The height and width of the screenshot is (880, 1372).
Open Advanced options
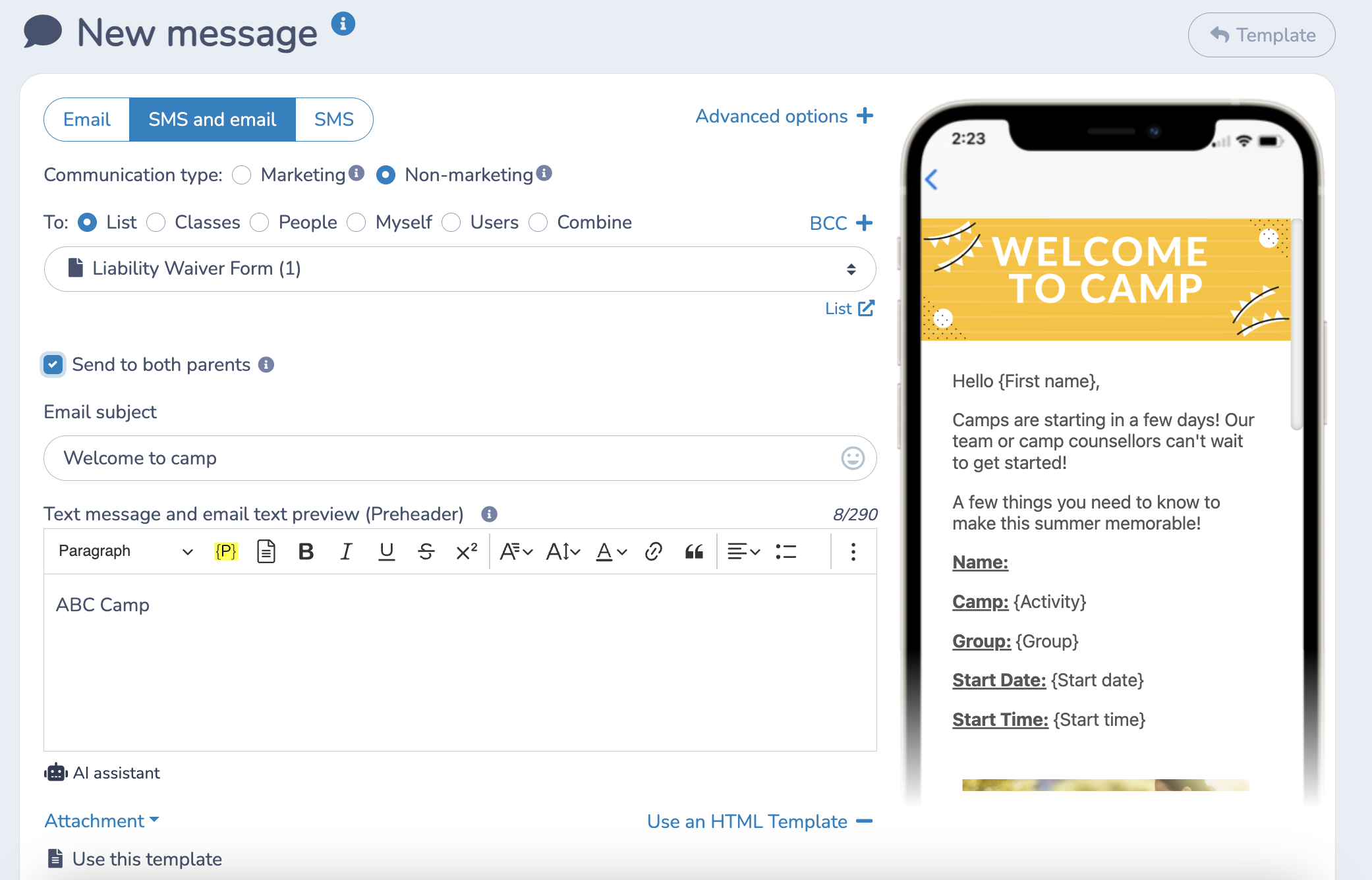(785, 116)
